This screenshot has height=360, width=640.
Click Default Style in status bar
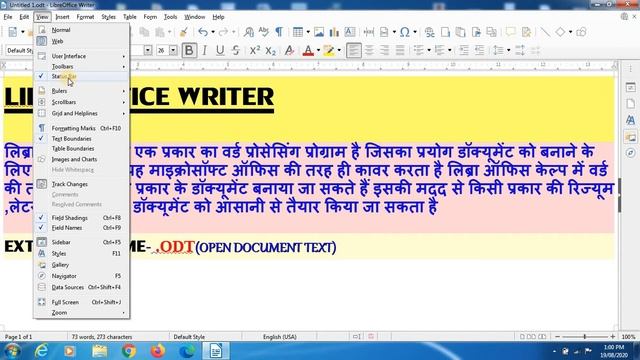pyautogui.click(x=189, y=337)
